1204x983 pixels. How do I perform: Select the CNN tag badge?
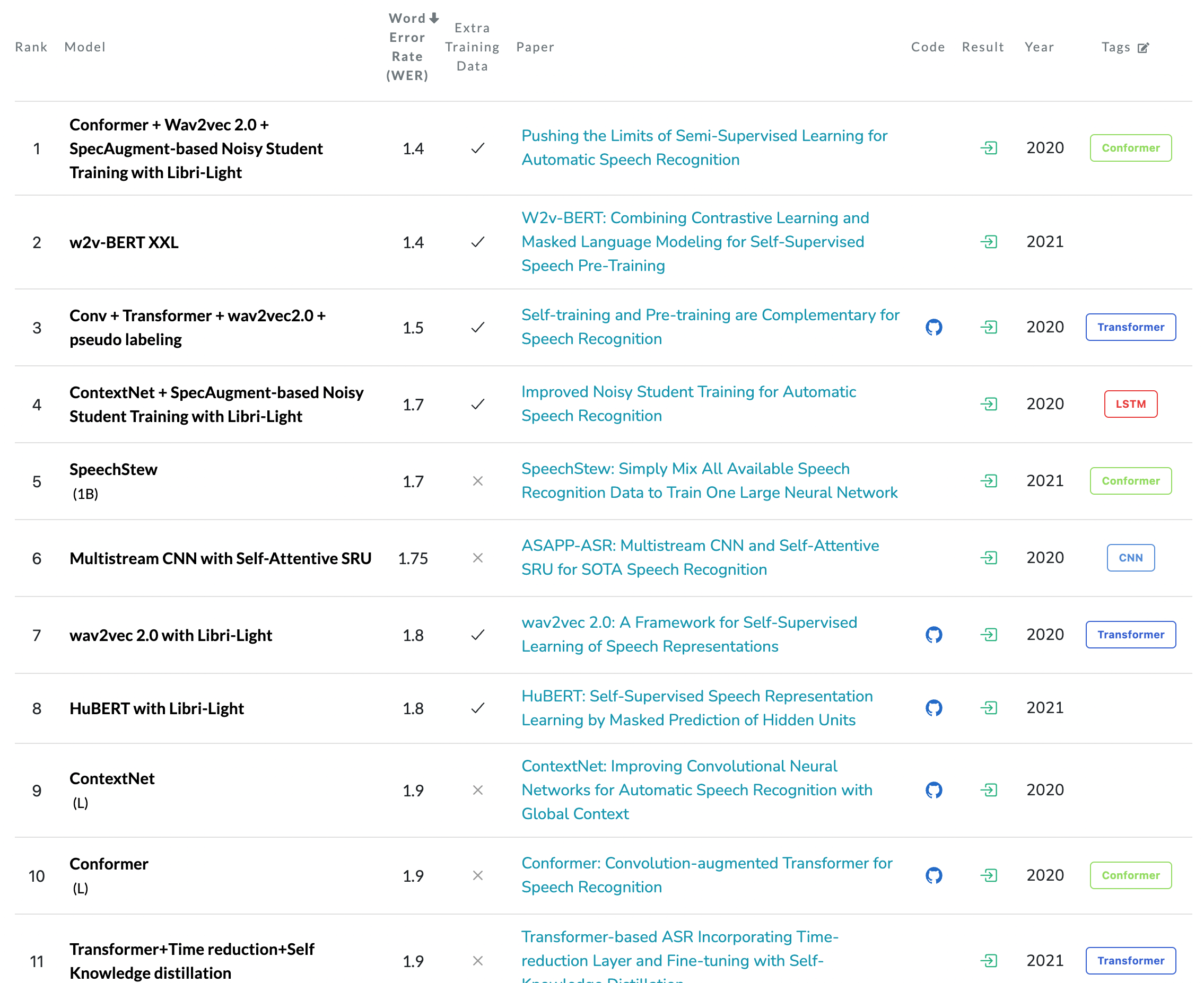point(1130,558)
